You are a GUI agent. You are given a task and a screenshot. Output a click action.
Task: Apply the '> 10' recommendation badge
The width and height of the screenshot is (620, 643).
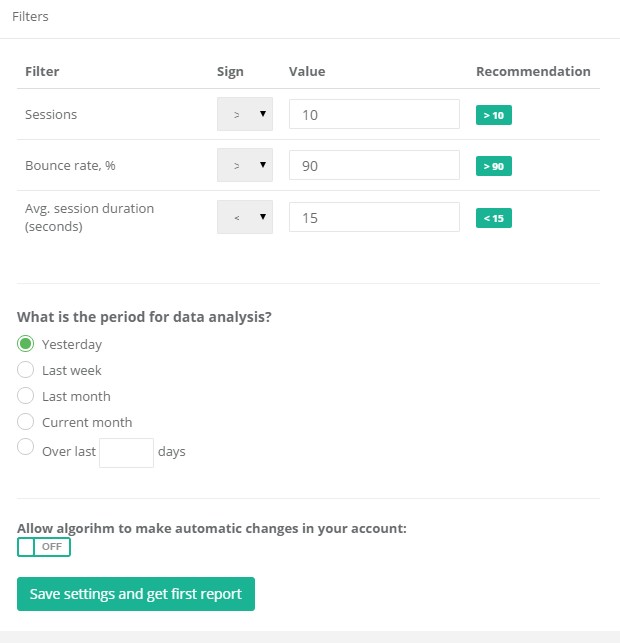[494, 115]
